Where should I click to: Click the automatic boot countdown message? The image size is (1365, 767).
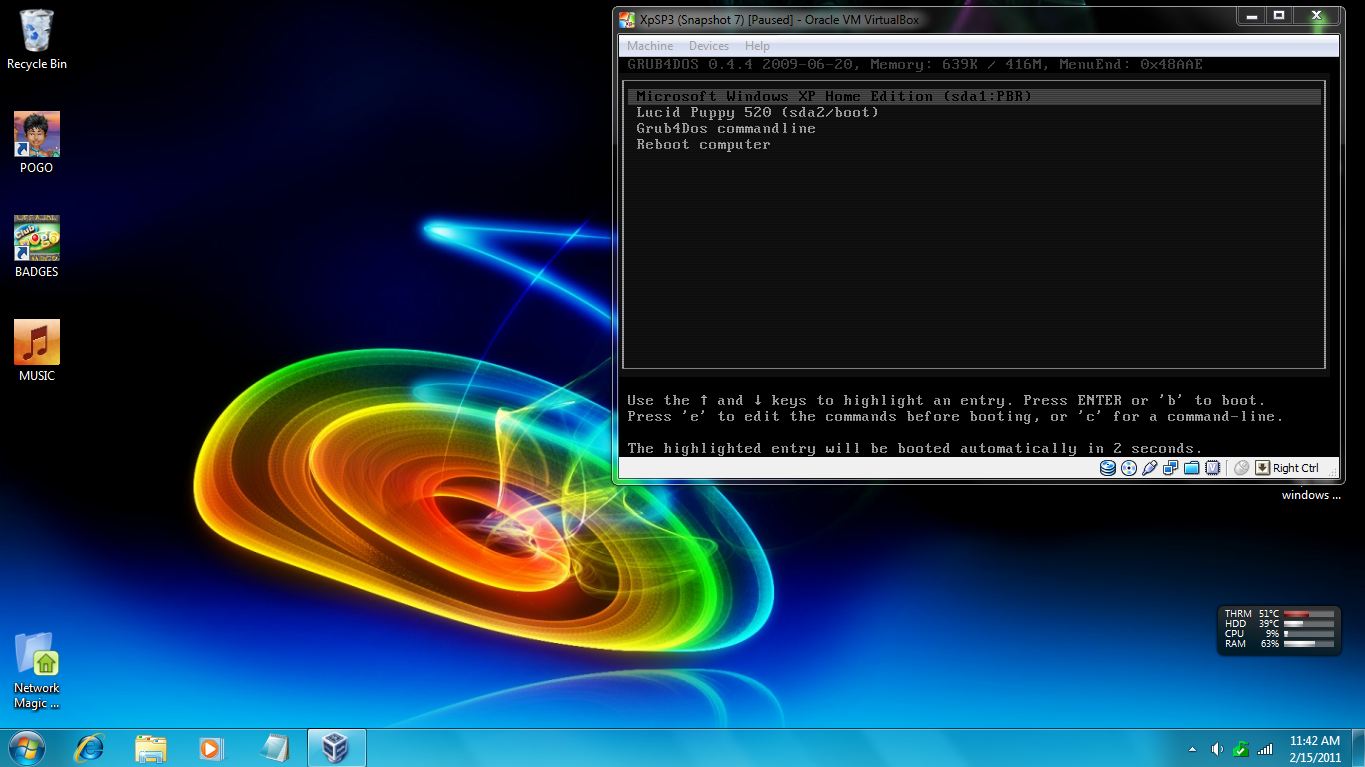[915, 448]
